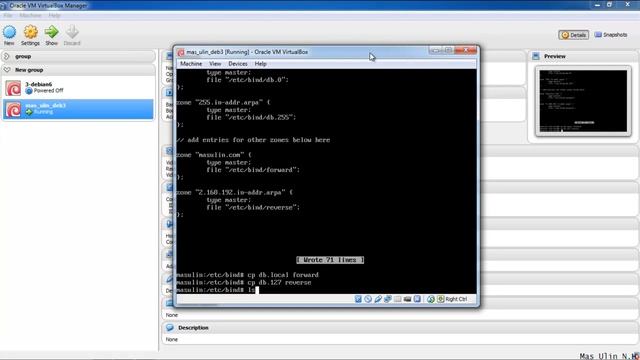Click the Preview panel icon
Image resolution: width=640 pixels, height=360 pixels.
click(x=536, y=56)
